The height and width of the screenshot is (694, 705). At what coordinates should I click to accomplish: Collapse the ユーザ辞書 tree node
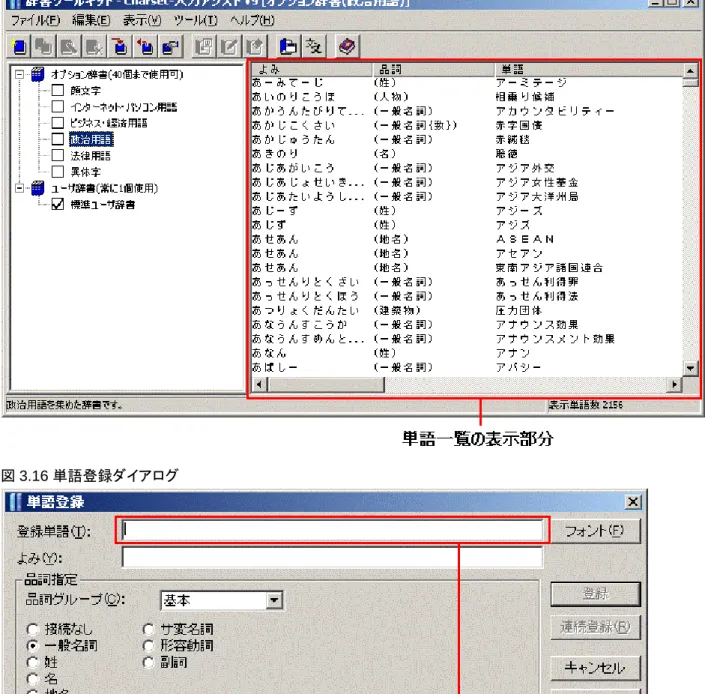click(19, 188)
